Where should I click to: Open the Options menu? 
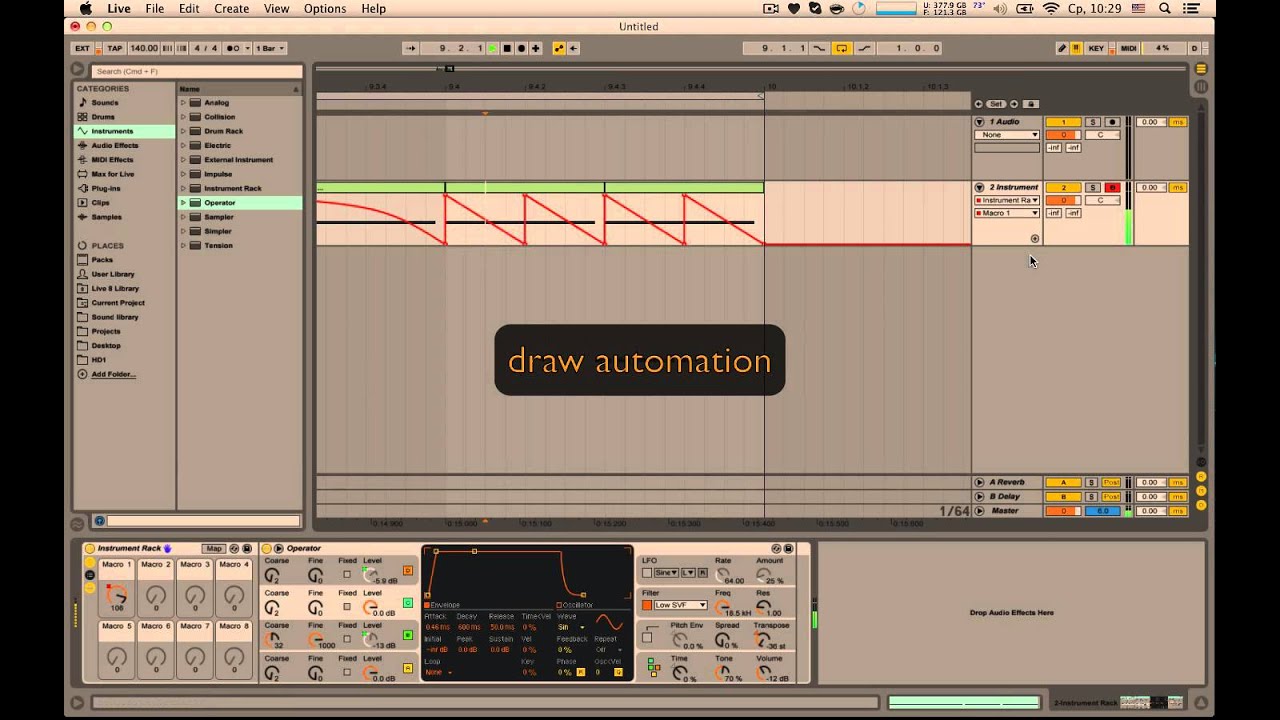point(325,9)
